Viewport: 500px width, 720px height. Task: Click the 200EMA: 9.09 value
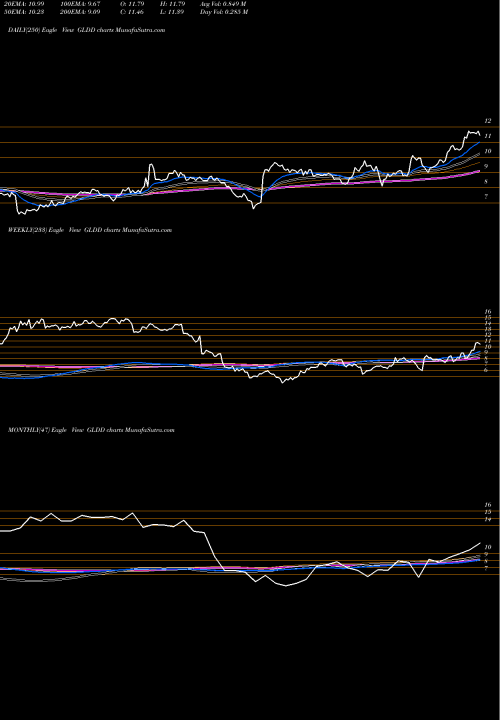tap(79, 12)
